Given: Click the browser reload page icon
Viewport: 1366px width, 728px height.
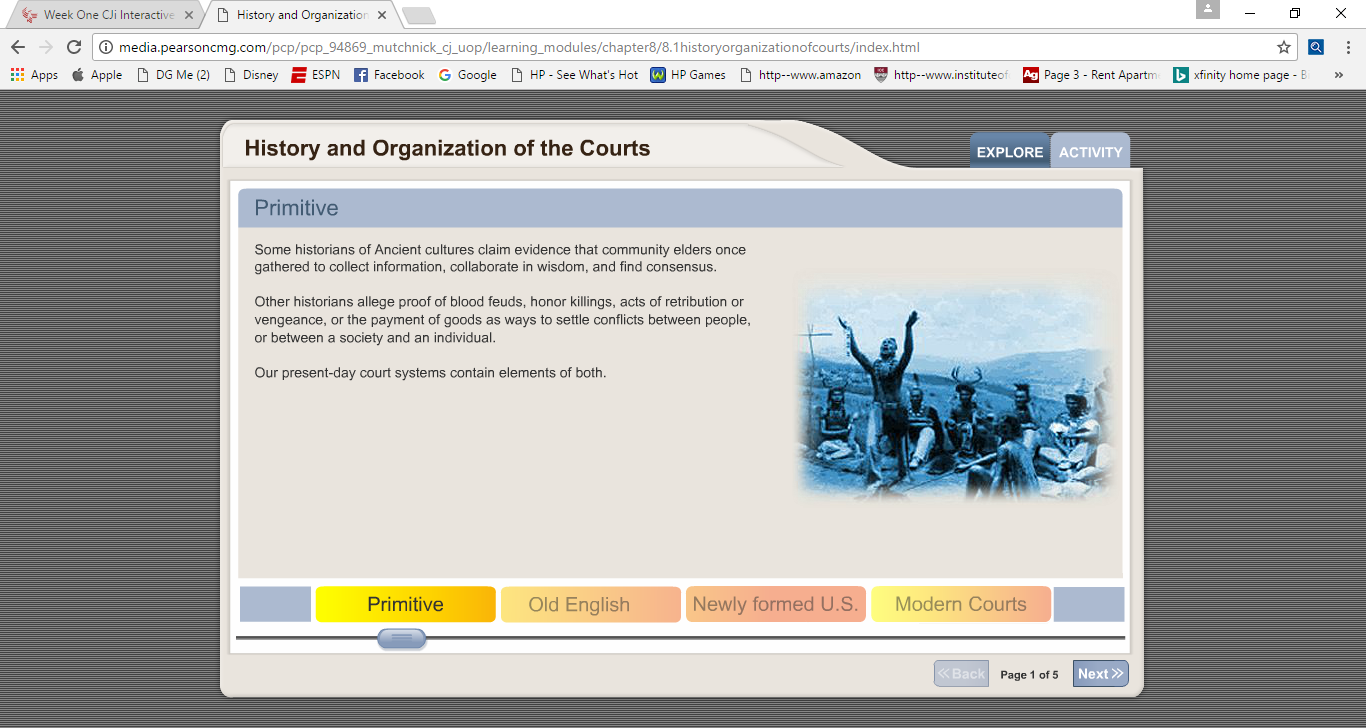Looking at the screenshot, I should tap(73, 47).
